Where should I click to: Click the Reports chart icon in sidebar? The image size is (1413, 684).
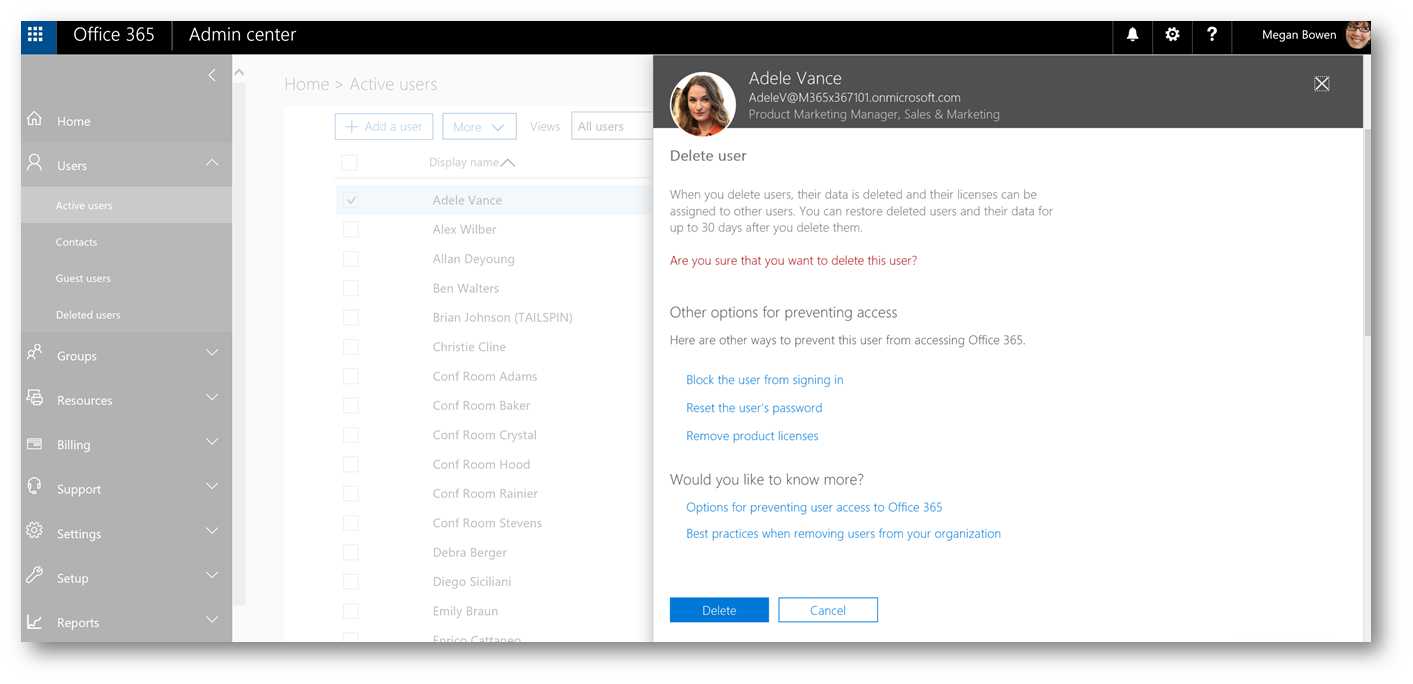coord(35,621)
